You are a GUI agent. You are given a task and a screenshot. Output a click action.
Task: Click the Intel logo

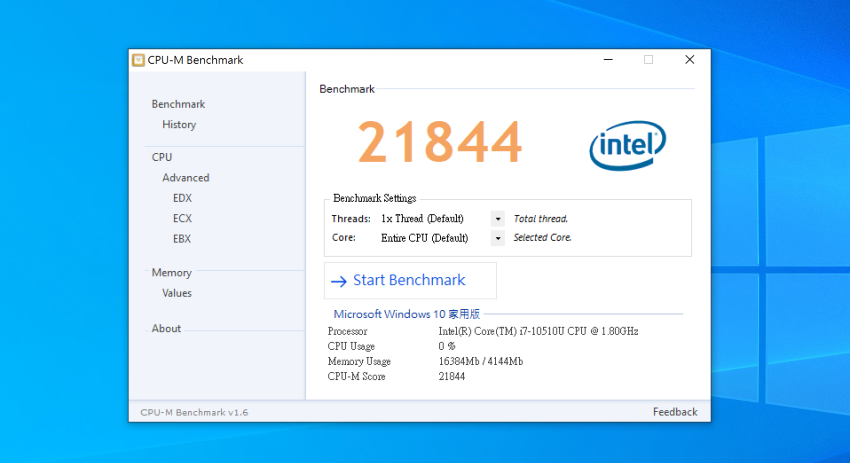pos(627,145)
